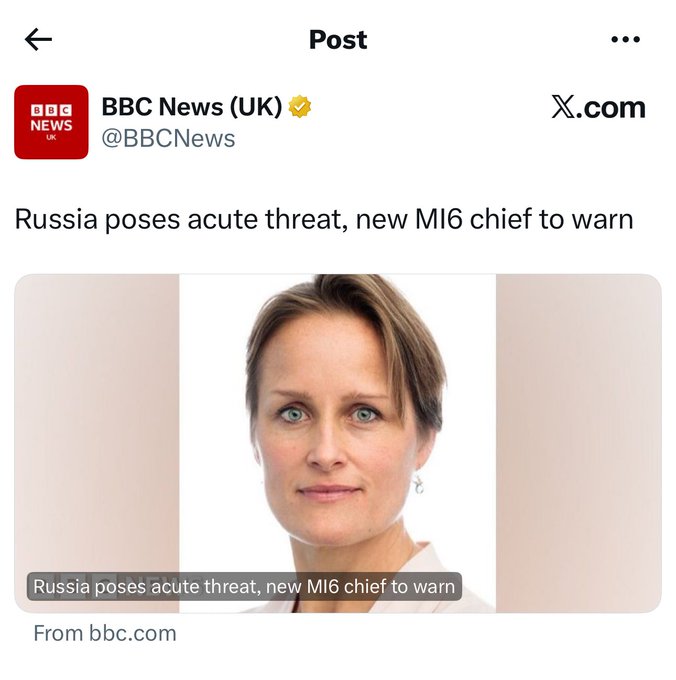Tap the caption overlay on the image
Viewport: 676px width, 680px height.
[245, 586]
